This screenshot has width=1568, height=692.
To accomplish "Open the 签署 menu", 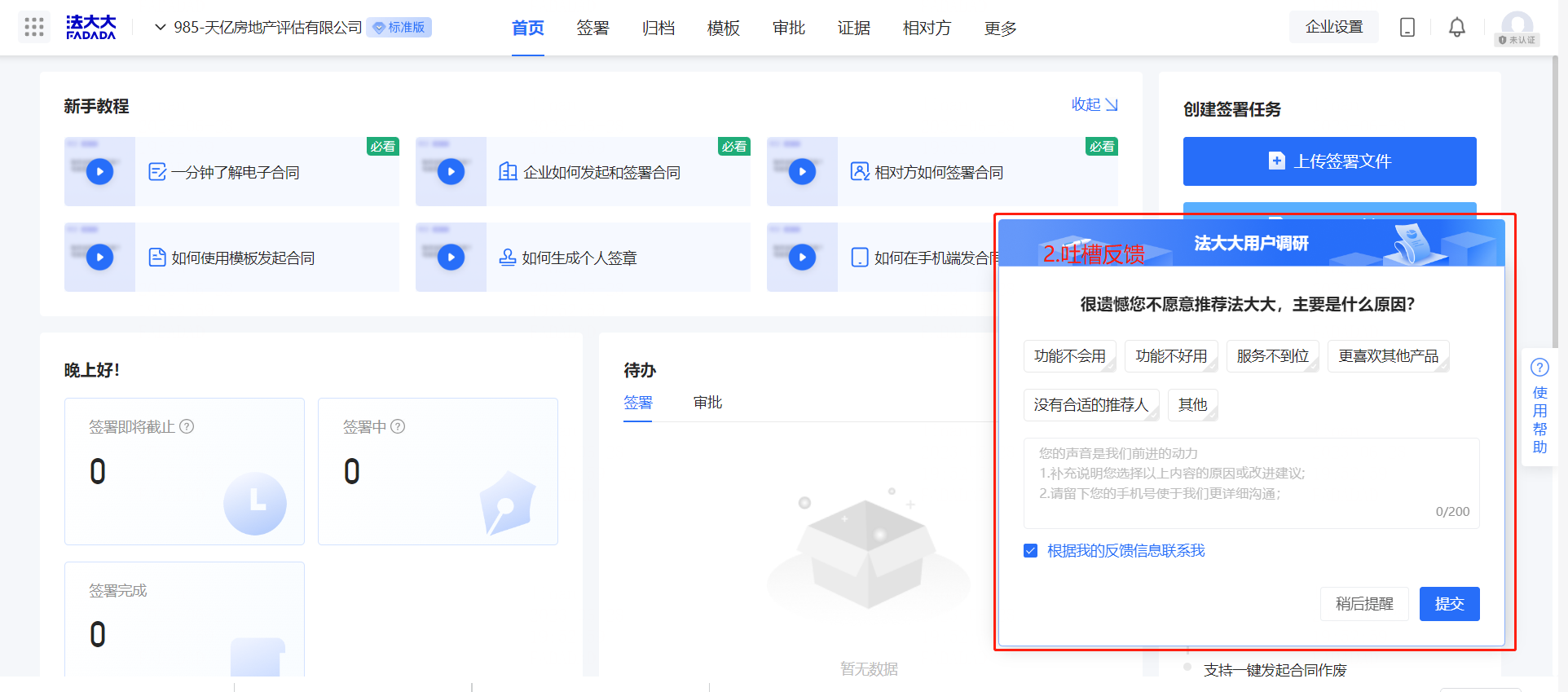I will [593, 28].
